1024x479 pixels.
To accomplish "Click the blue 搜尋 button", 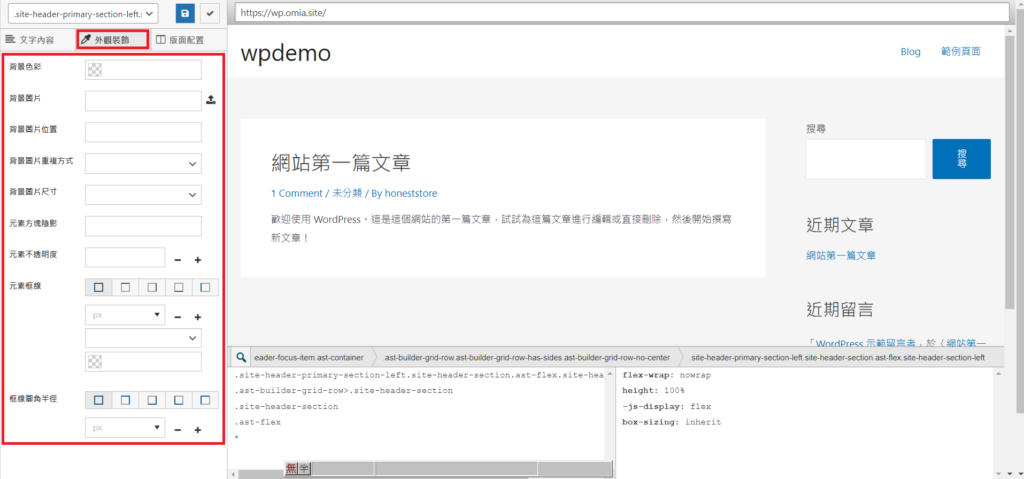I will pyautogui.click(x=961, y=159).
